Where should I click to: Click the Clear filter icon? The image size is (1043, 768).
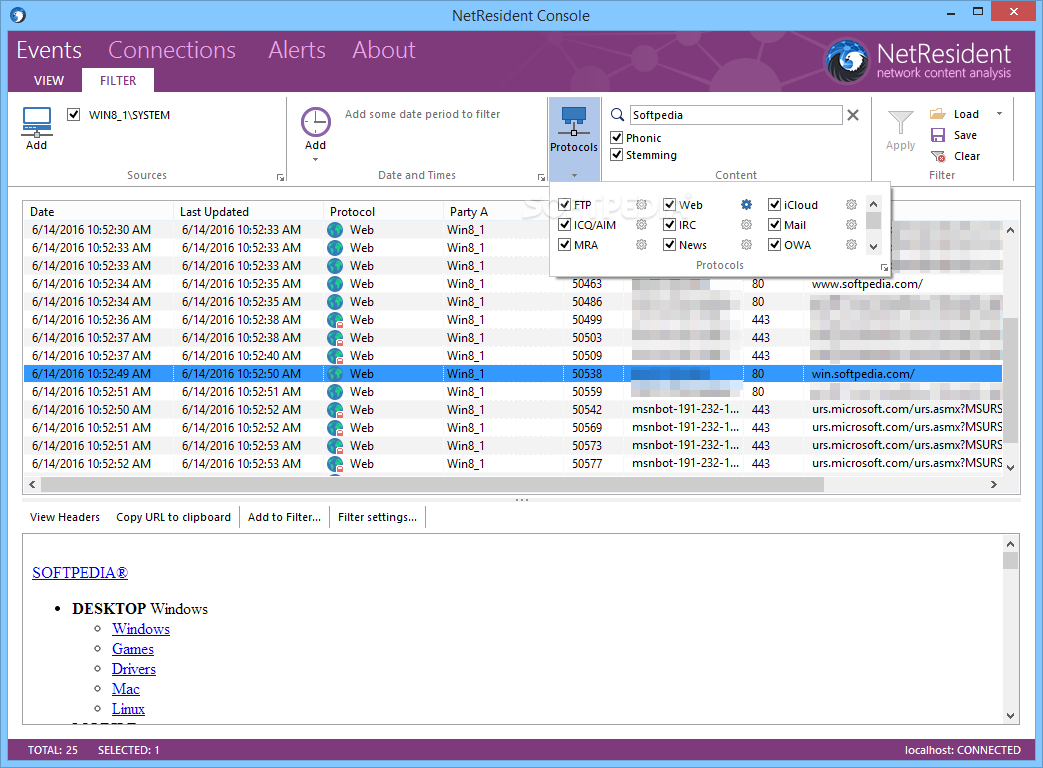tap(938, 156)
